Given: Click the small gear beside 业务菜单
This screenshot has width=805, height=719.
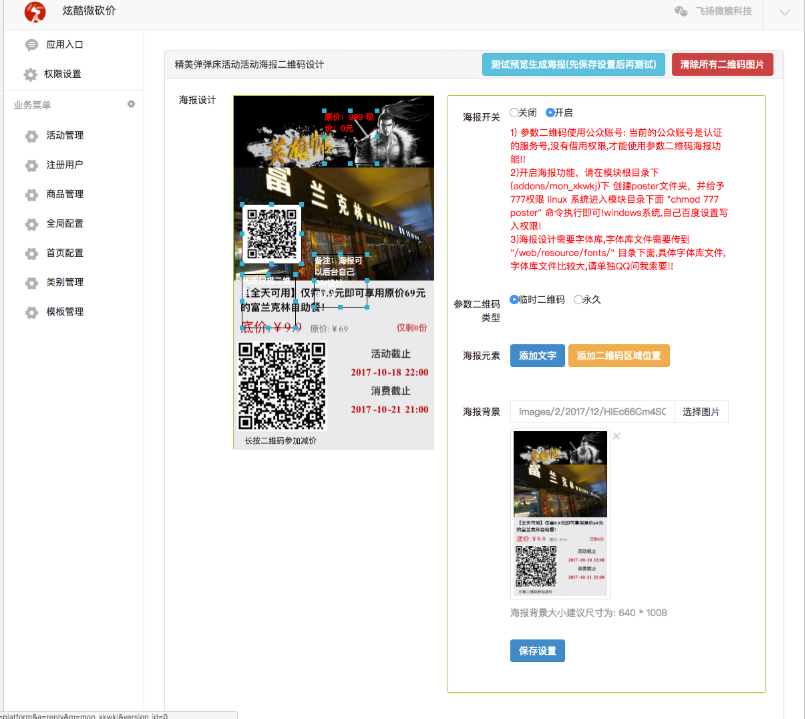Looking at the screenshot, I should pos(131,104).
